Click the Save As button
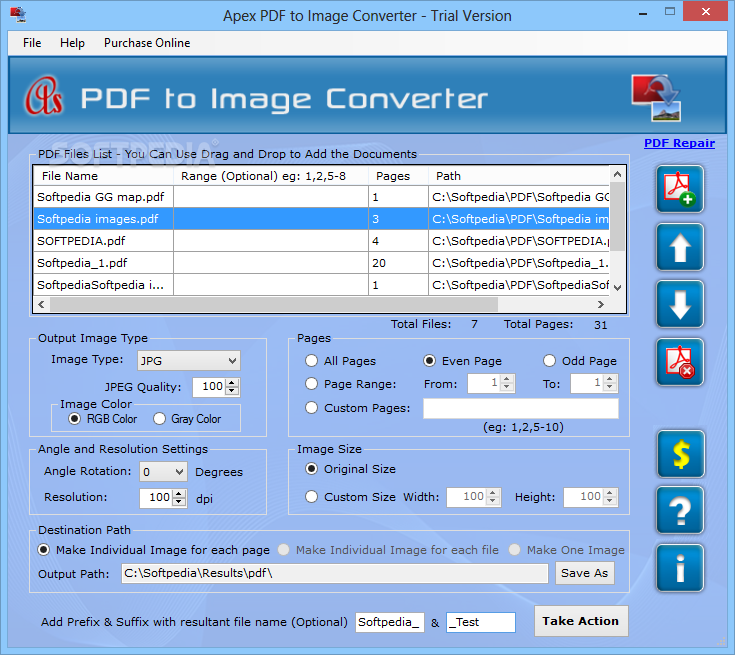 (584, 573)
